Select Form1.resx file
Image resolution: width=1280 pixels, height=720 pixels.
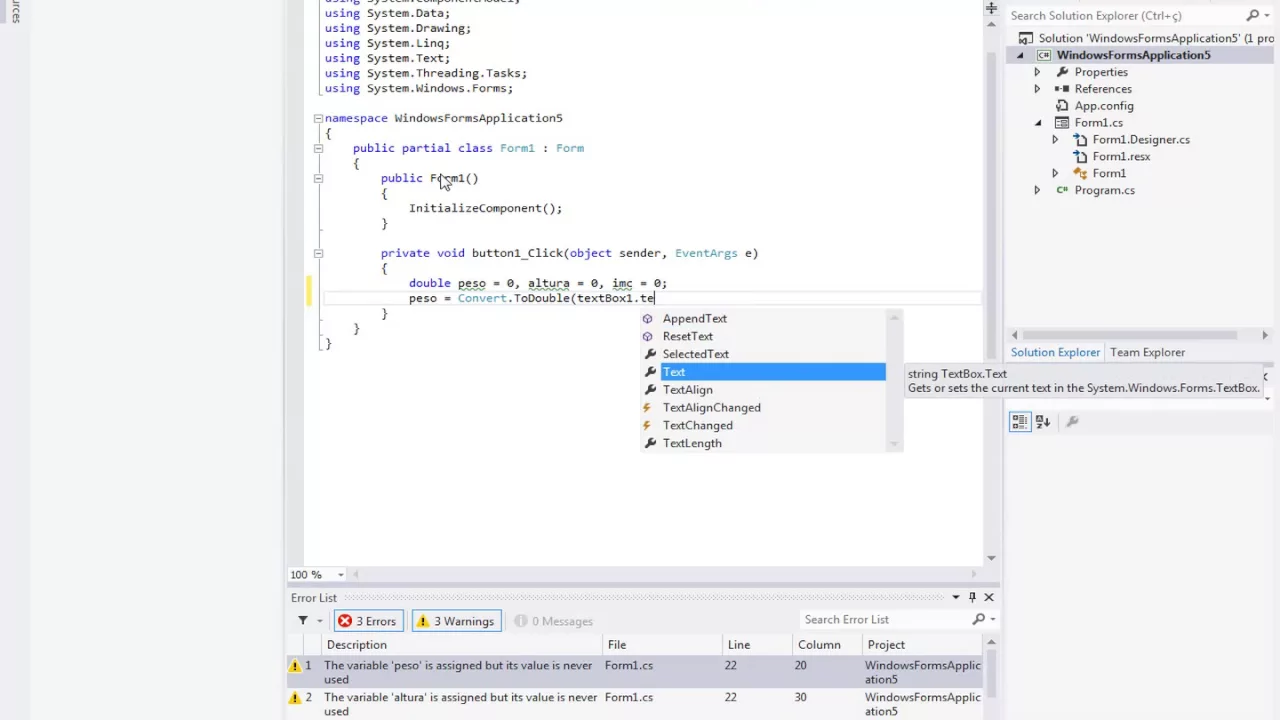[1121, 157]
